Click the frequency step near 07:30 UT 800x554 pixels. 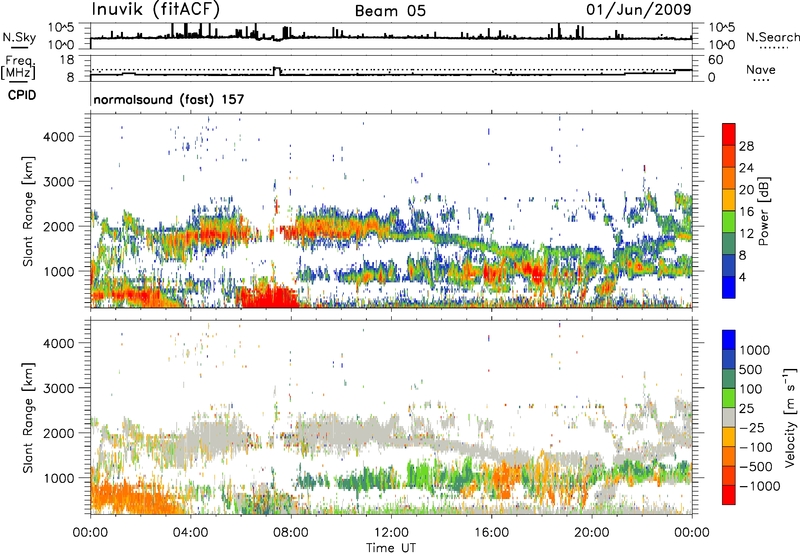pyautogui.click(x=277, y=71)
